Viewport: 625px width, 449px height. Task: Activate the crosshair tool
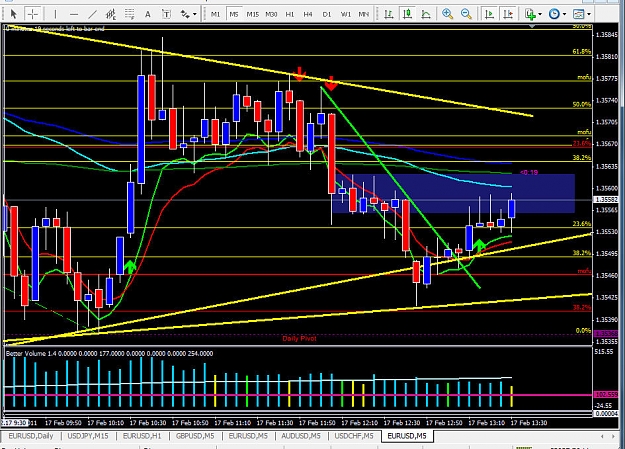click(x=33, y=14)
